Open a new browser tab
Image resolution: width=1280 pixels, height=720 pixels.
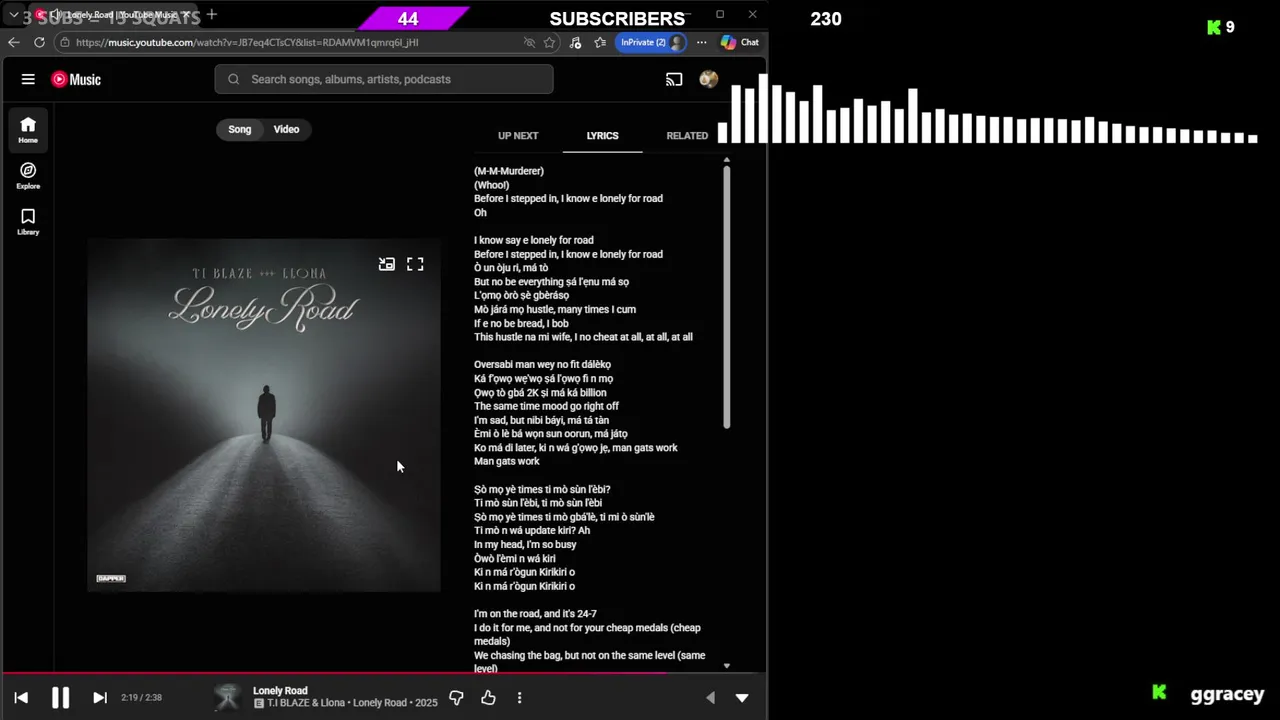coord(211,15)
